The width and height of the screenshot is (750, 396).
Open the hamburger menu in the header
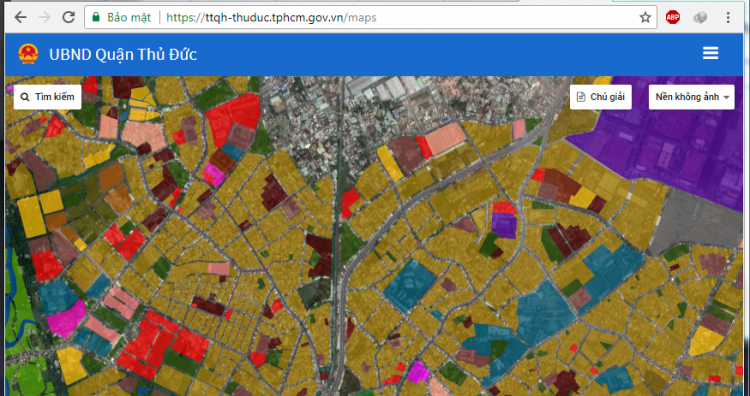(710, 53)
